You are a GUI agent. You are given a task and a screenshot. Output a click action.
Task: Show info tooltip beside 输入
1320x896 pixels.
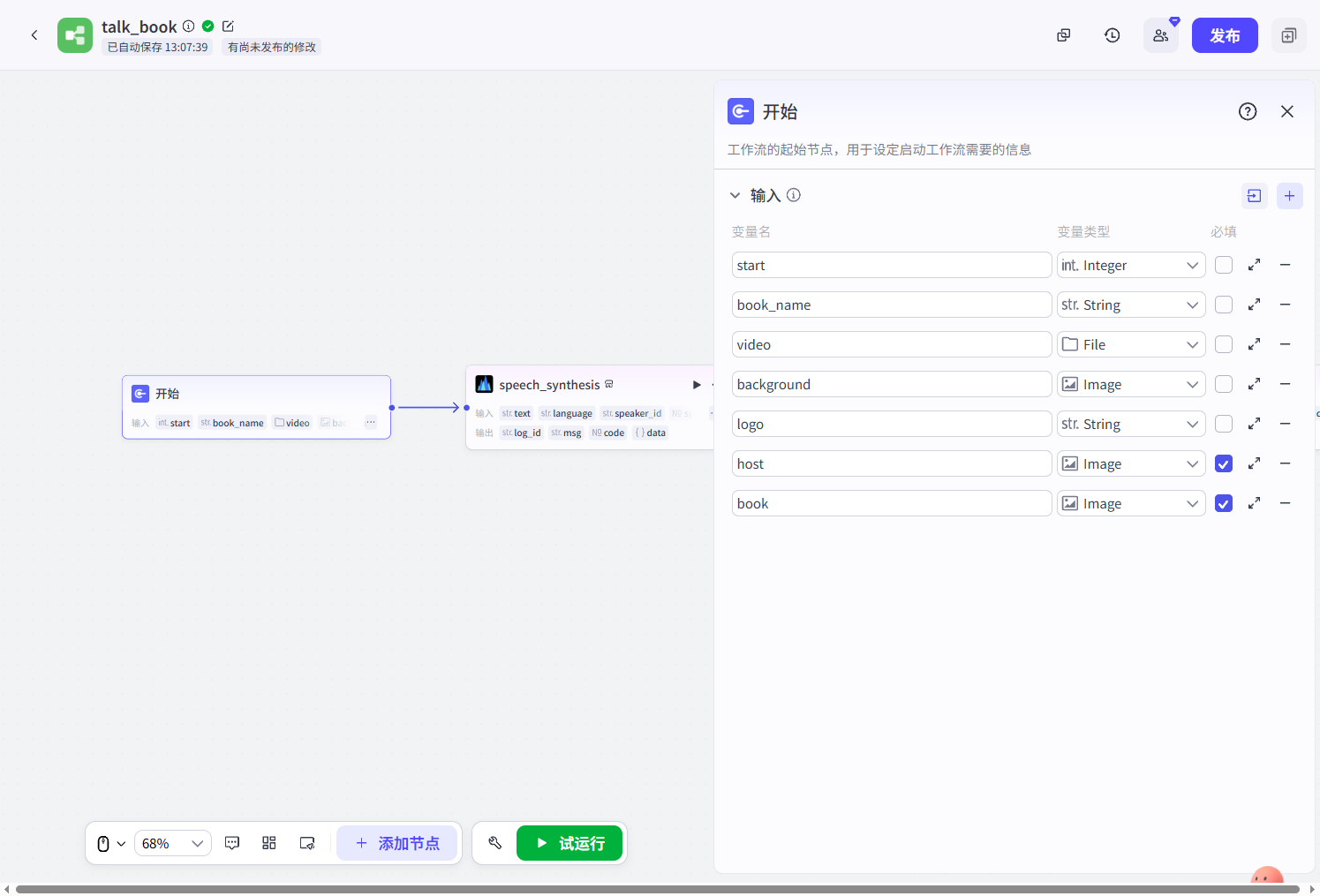[794, 195]
